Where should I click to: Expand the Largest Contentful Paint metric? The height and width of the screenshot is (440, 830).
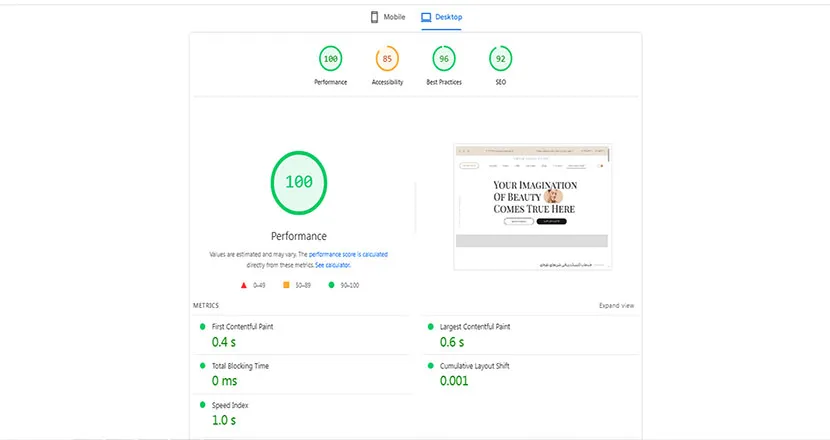[475, 327]
